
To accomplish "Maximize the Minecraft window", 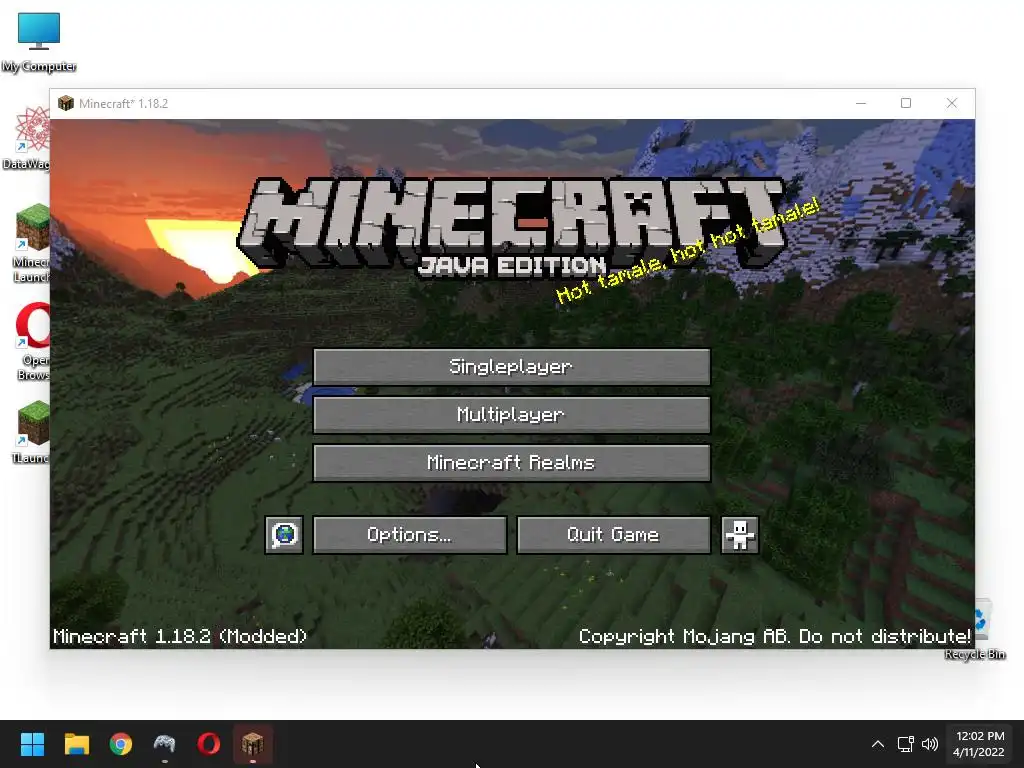I will [x=906, y=103].
